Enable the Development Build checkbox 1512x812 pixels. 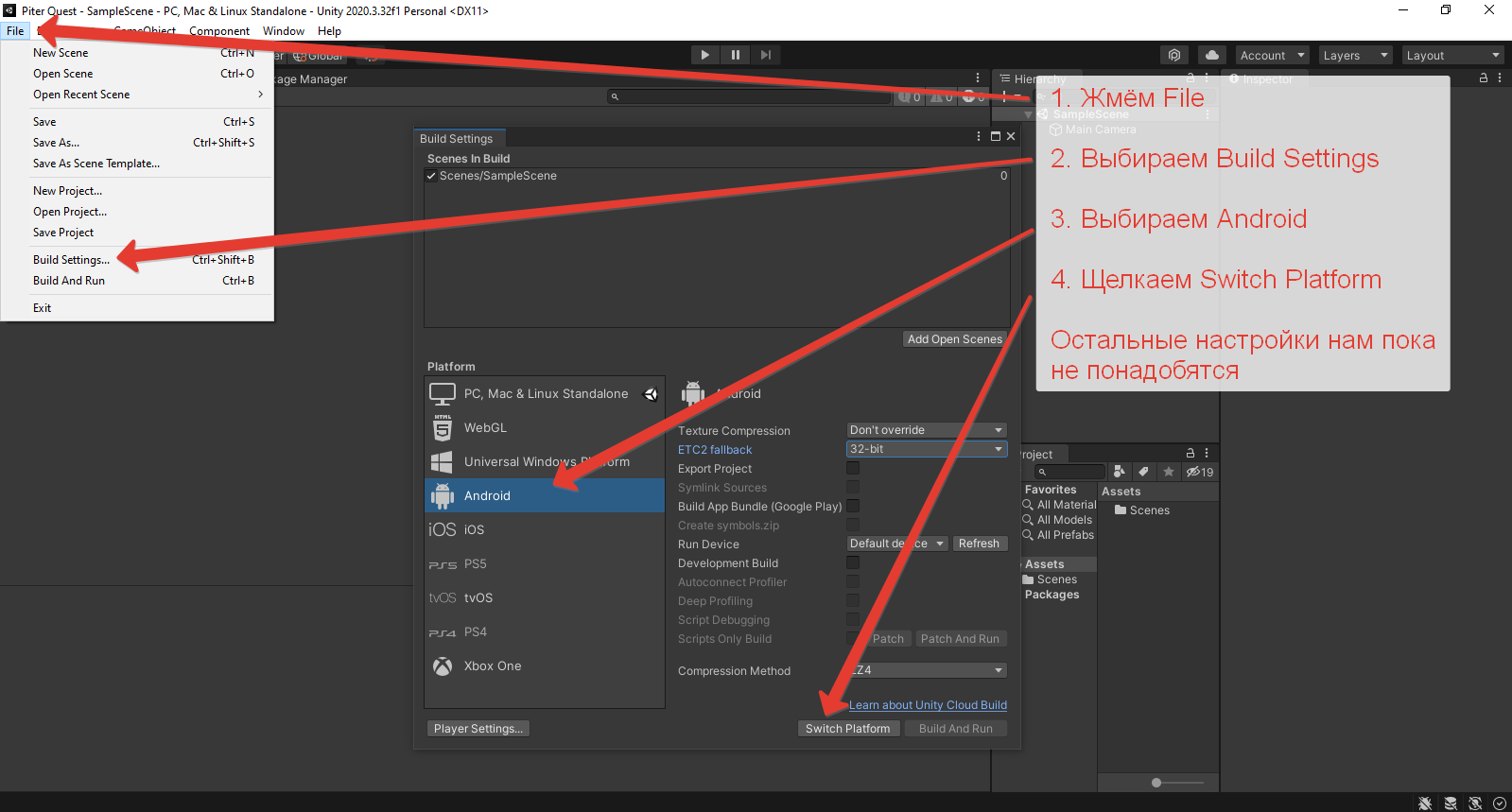[x=853, y=562]
